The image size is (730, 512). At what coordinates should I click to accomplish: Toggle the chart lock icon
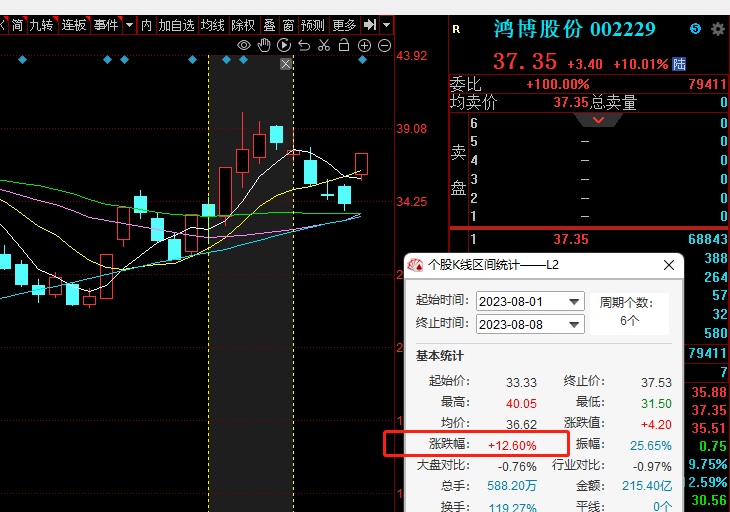click(344, 45)
